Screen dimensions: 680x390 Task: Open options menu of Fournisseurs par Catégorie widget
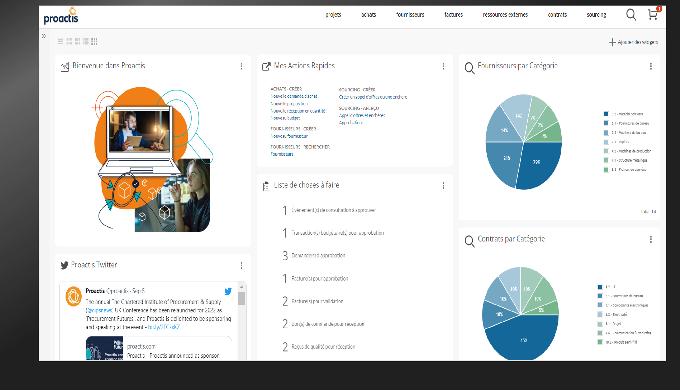[x=651, y=66]
